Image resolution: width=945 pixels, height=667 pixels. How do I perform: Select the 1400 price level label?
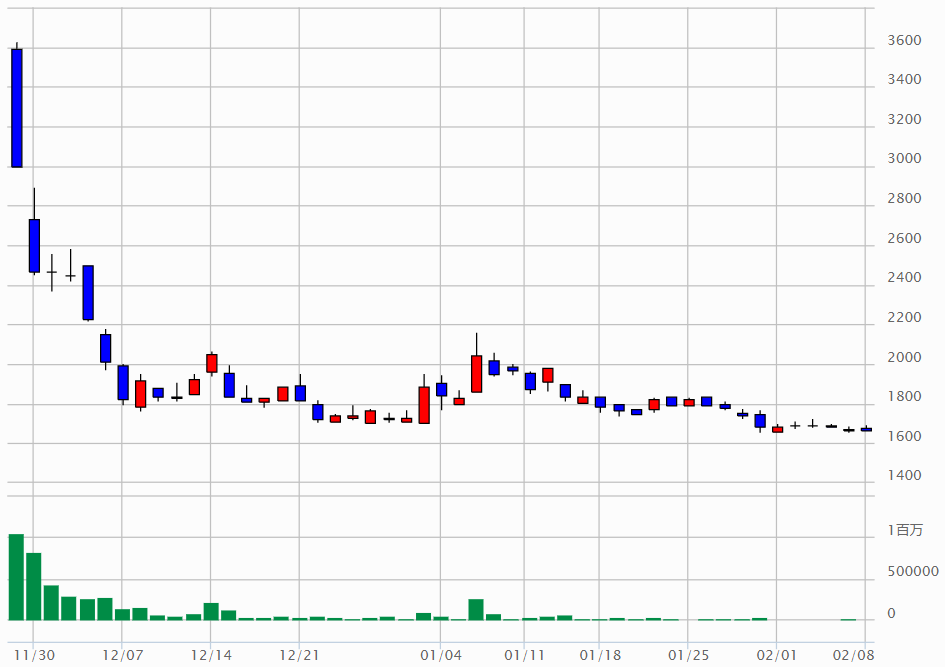click(x=904, y=475)
